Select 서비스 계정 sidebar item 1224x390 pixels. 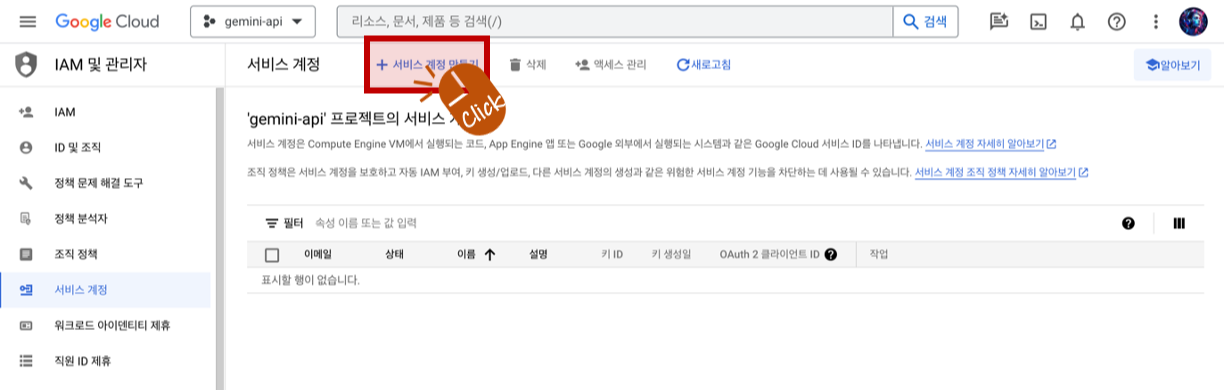point(105,290)
